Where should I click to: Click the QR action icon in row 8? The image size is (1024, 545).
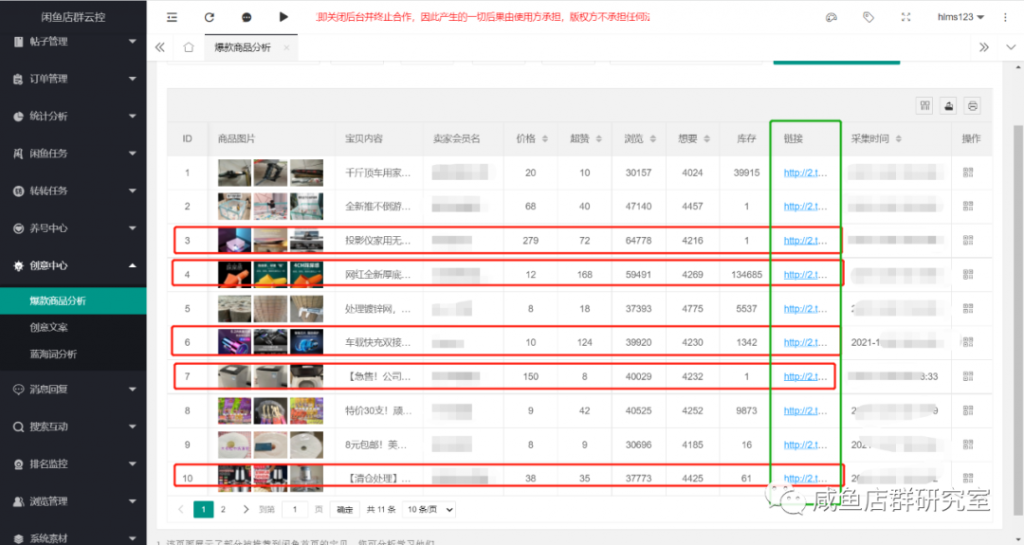click(x=968, y=411)
